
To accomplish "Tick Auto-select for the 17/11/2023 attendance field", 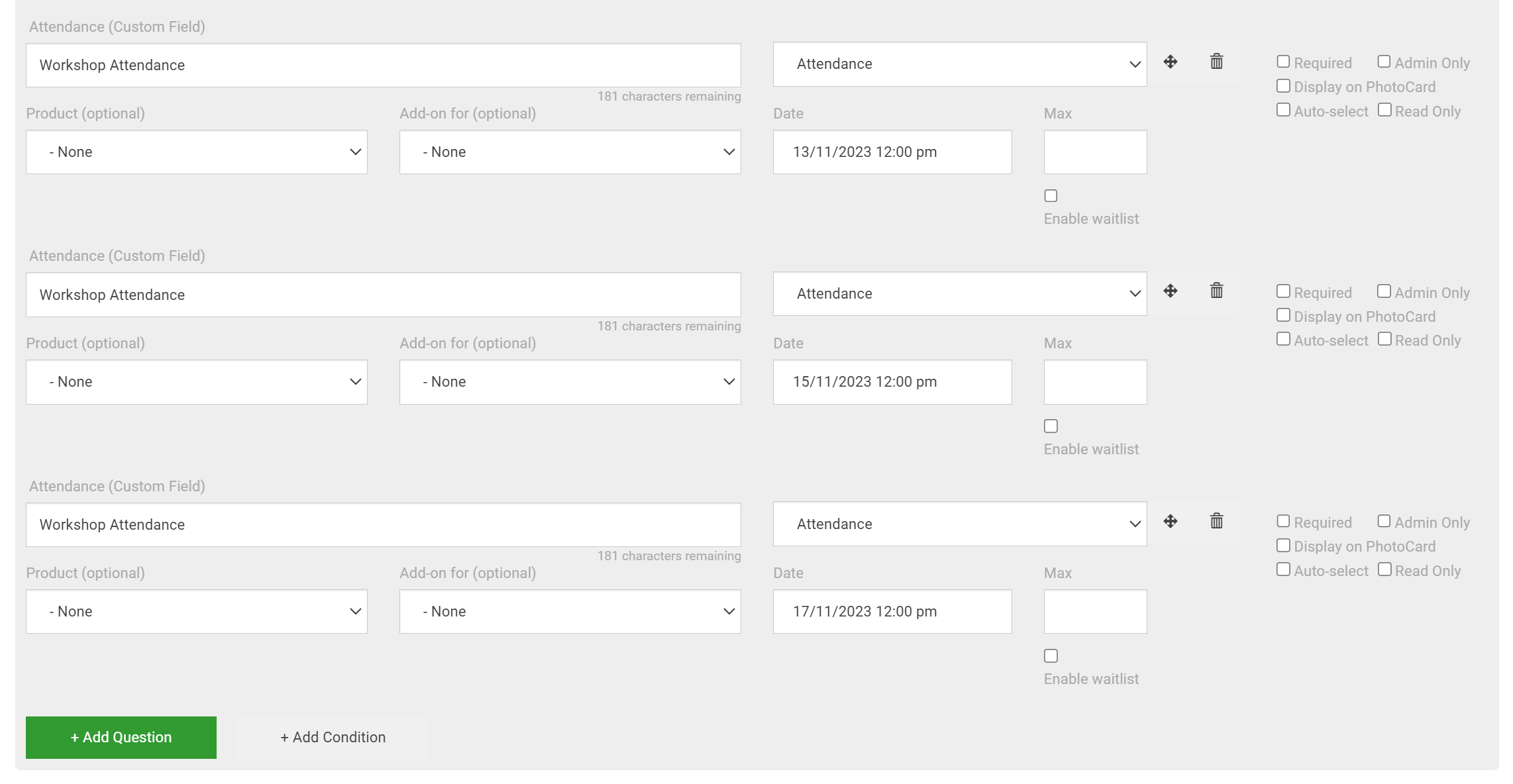I will (x=1283, y=569).
